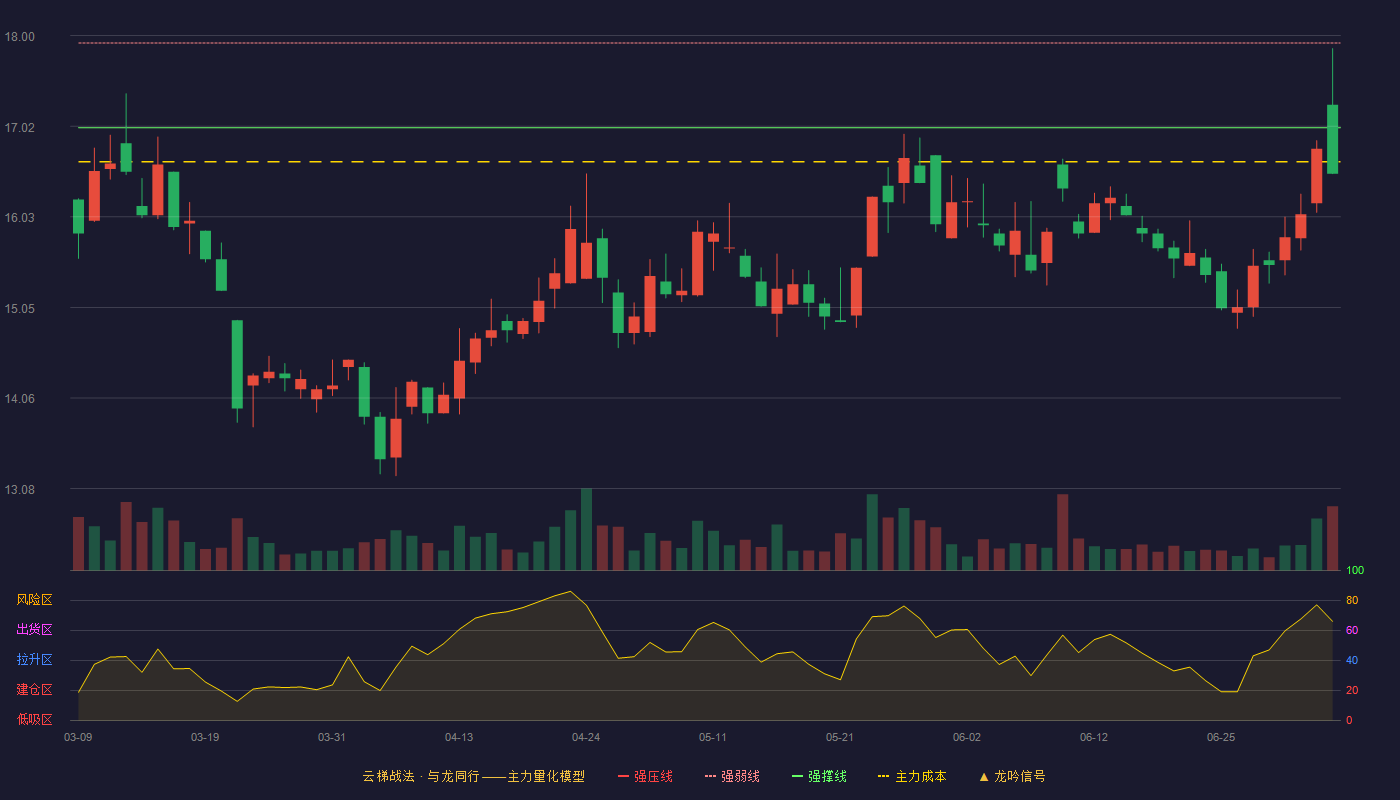Image resolution: width=1400 pixels, height=800 pixels.
Task: Click the 80 value on the right axis
Action: tap(1352, 600)
